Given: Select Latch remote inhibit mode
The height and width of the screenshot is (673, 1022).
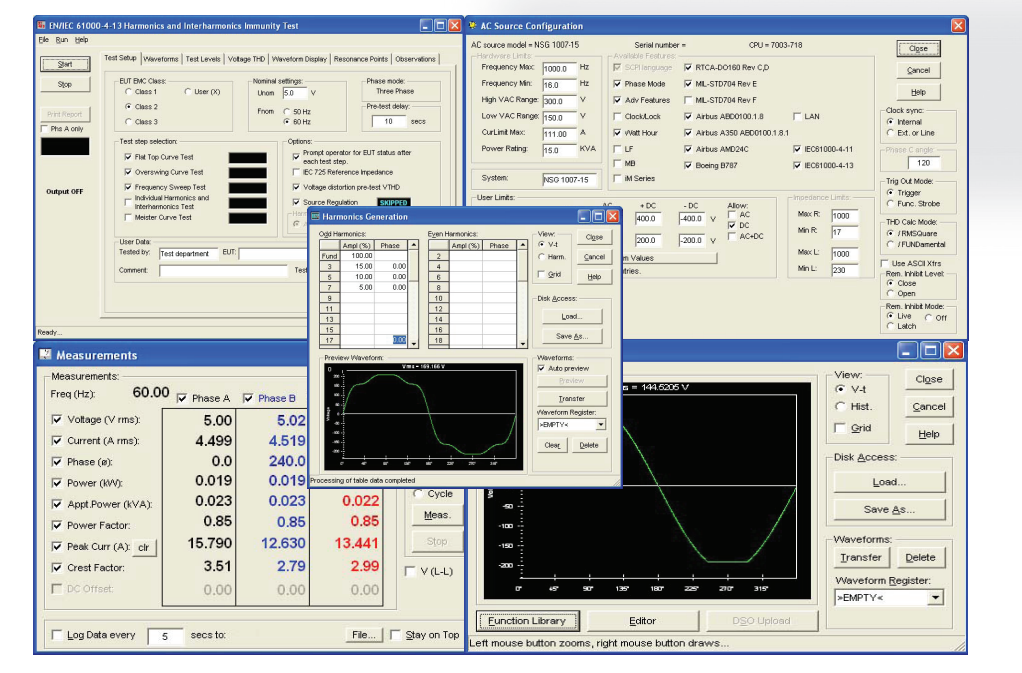Looking at the screenshot, I should pos(890,326).
